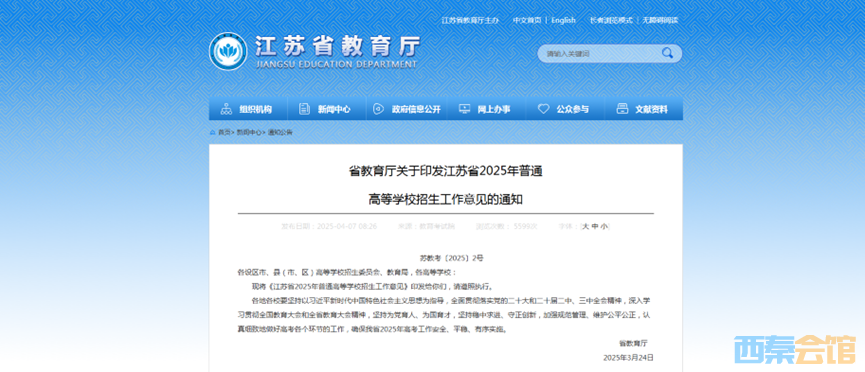
Task: Set font size to 中
Action: [x=595, y=226]
